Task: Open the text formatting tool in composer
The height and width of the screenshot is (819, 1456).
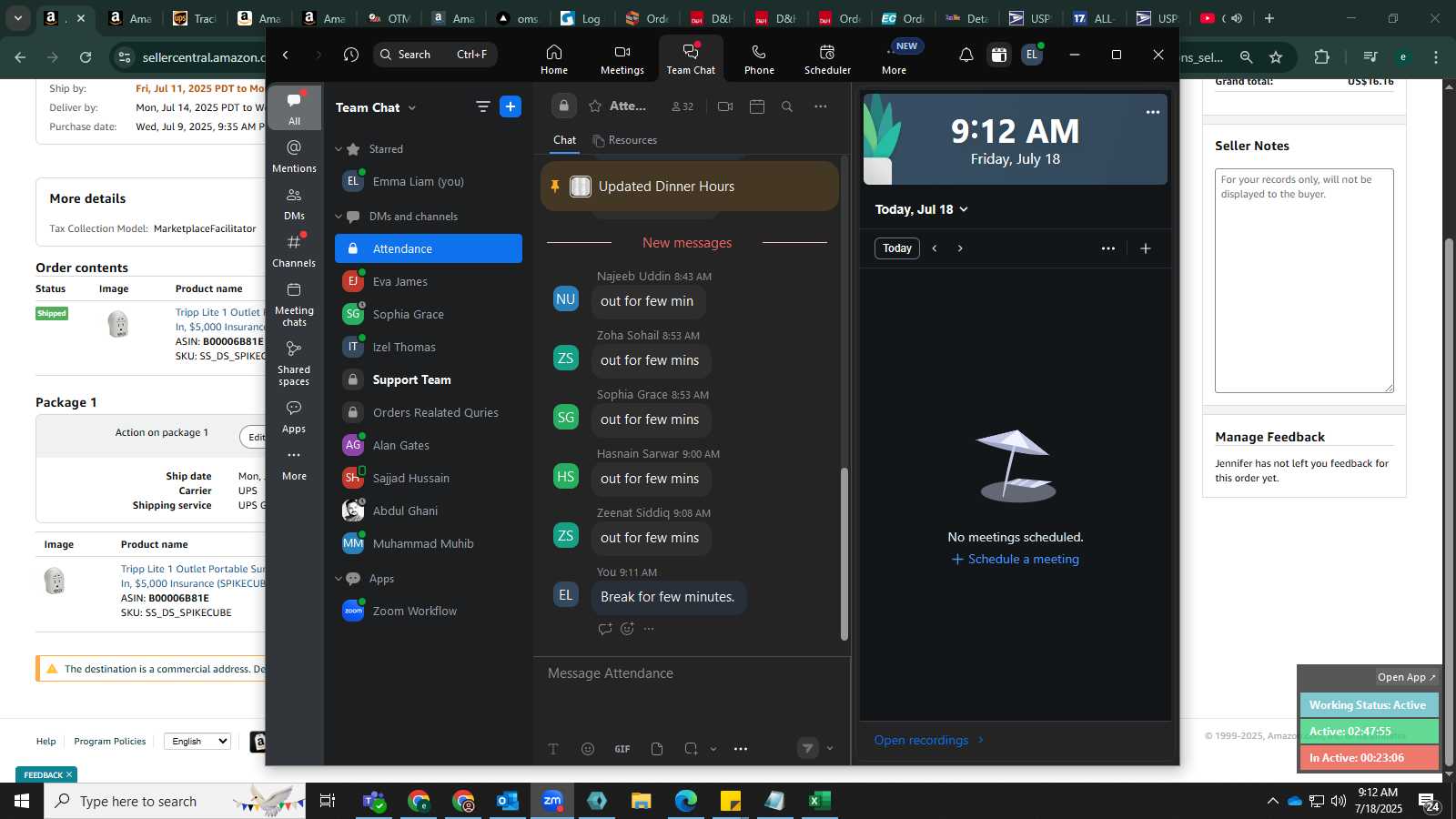Action: click(x=553, y=749)
